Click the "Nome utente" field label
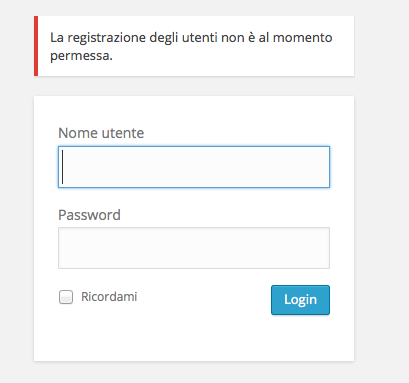This screenshot has height=383, width=409. (x=101, y=133)
